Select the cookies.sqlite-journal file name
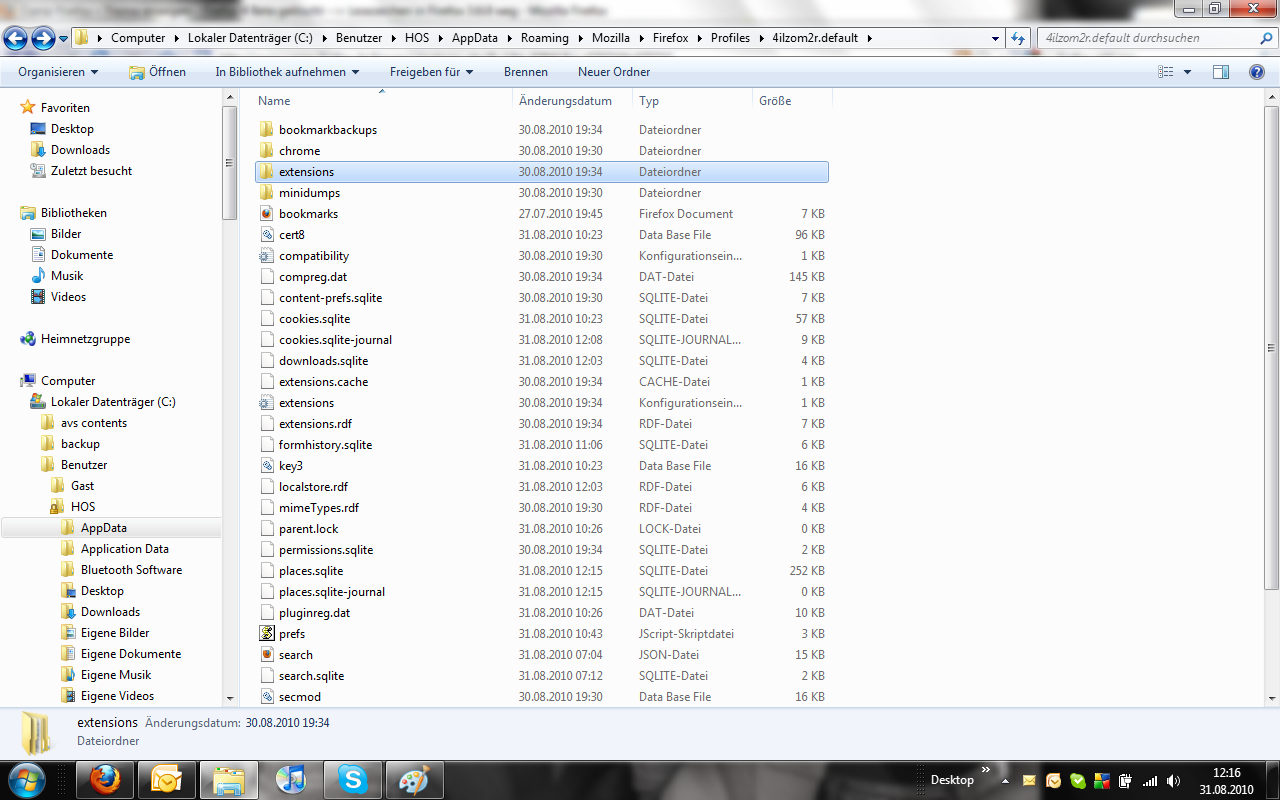 pyautogui.click(x=335, y=340)
